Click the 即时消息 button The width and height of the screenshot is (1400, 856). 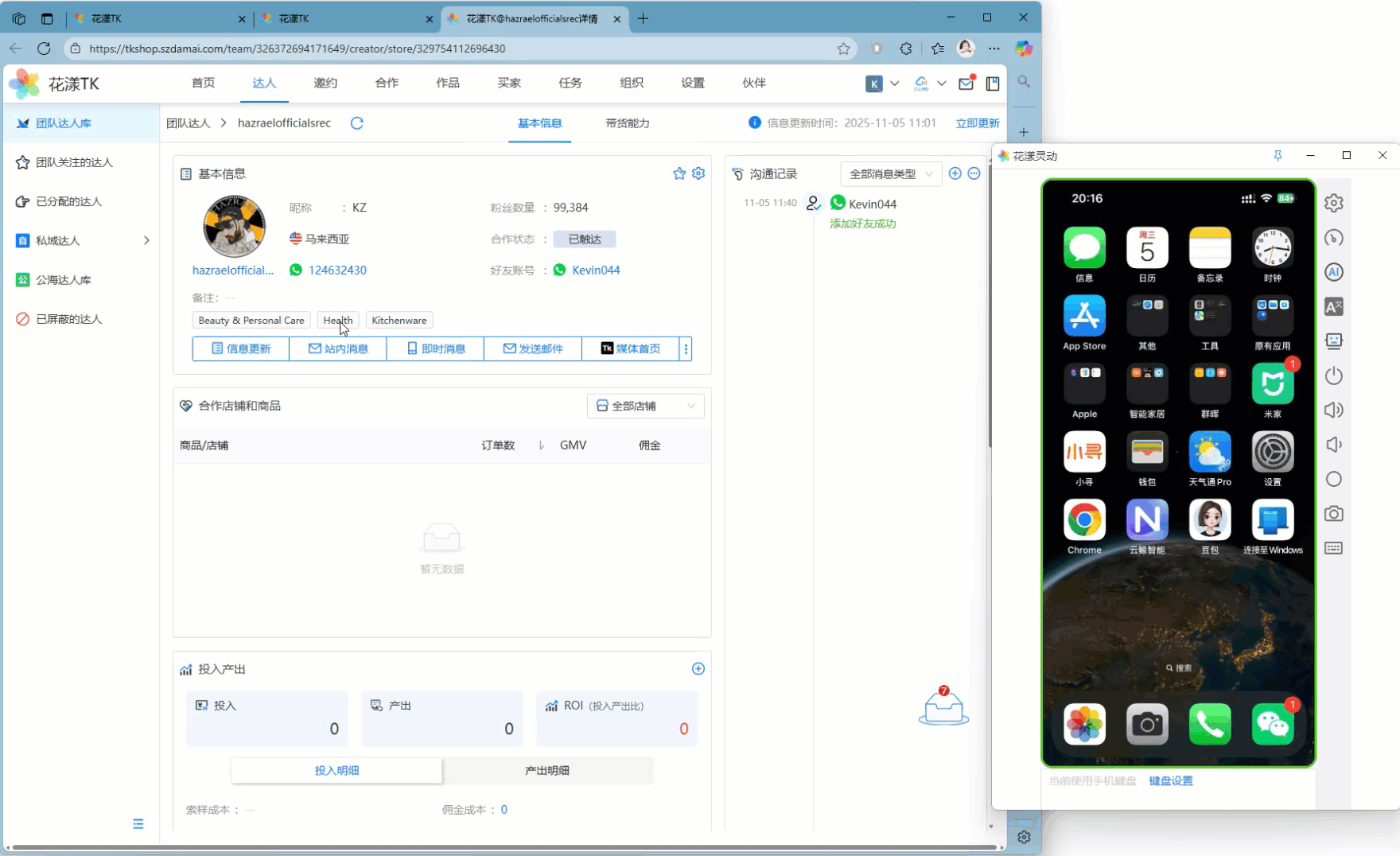[x=435, y=348]
